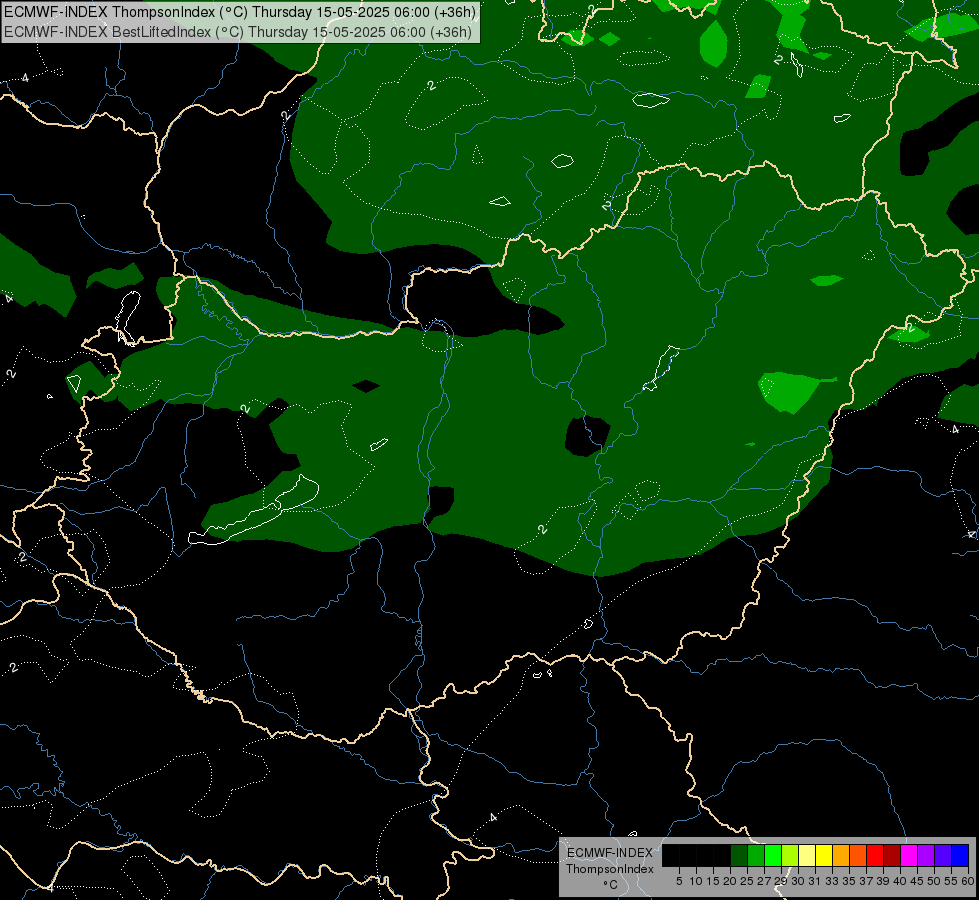979x900 pixels.
Task: Click the legend tick label 5
Action: pos(679,881)
